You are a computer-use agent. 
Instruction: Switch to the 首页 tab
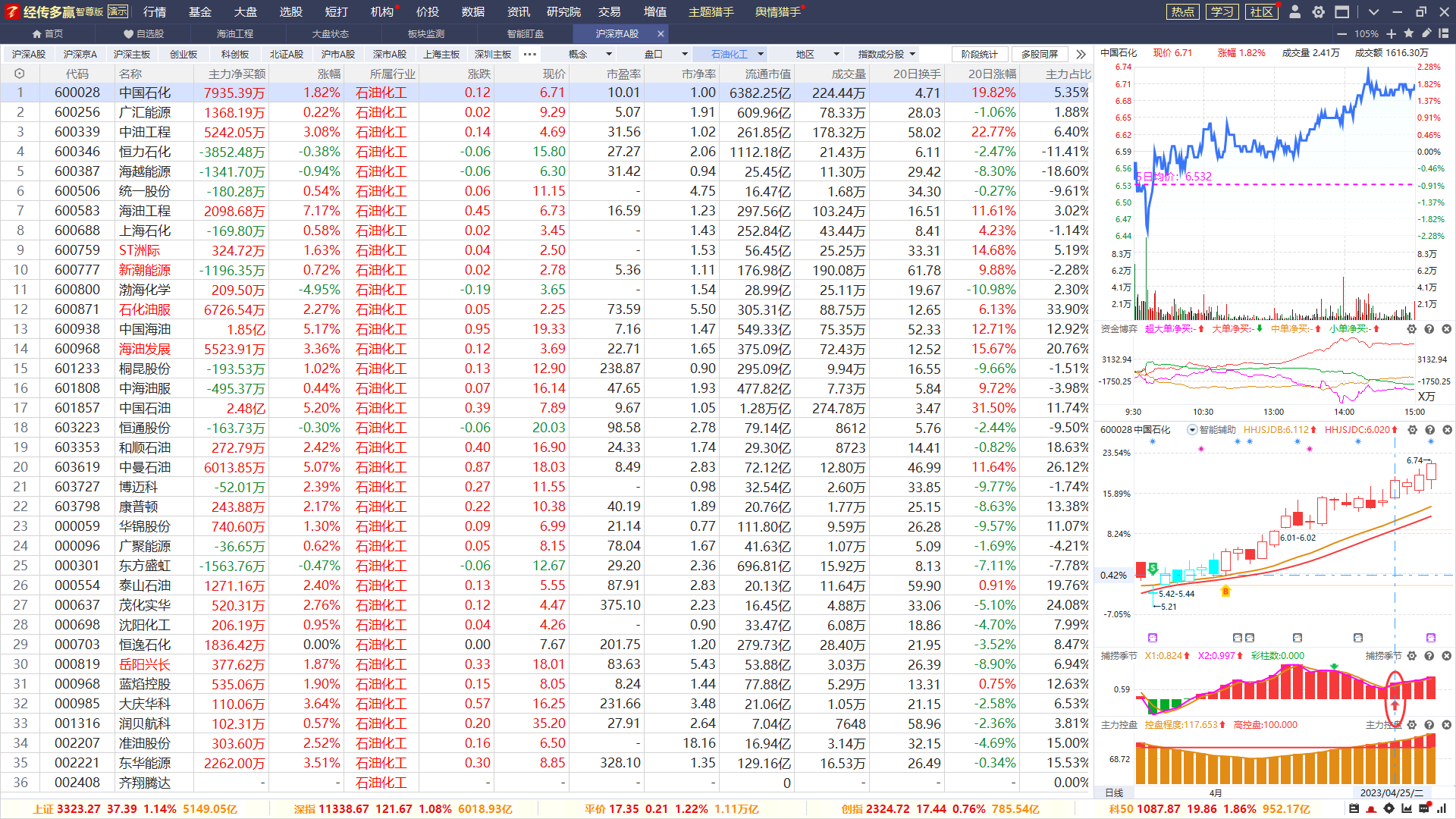click(47, 34)
